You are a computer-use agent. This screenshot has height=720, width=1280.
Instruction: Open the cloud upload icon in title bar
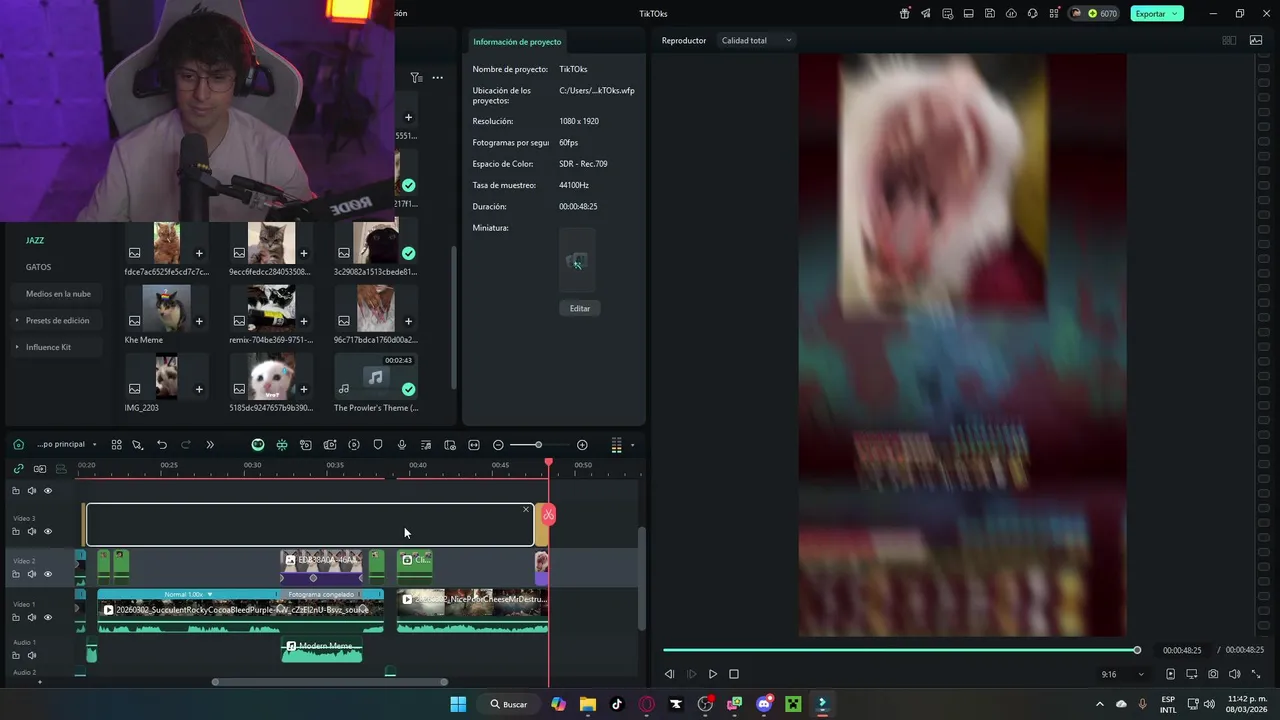click(x=1011, y=14)
